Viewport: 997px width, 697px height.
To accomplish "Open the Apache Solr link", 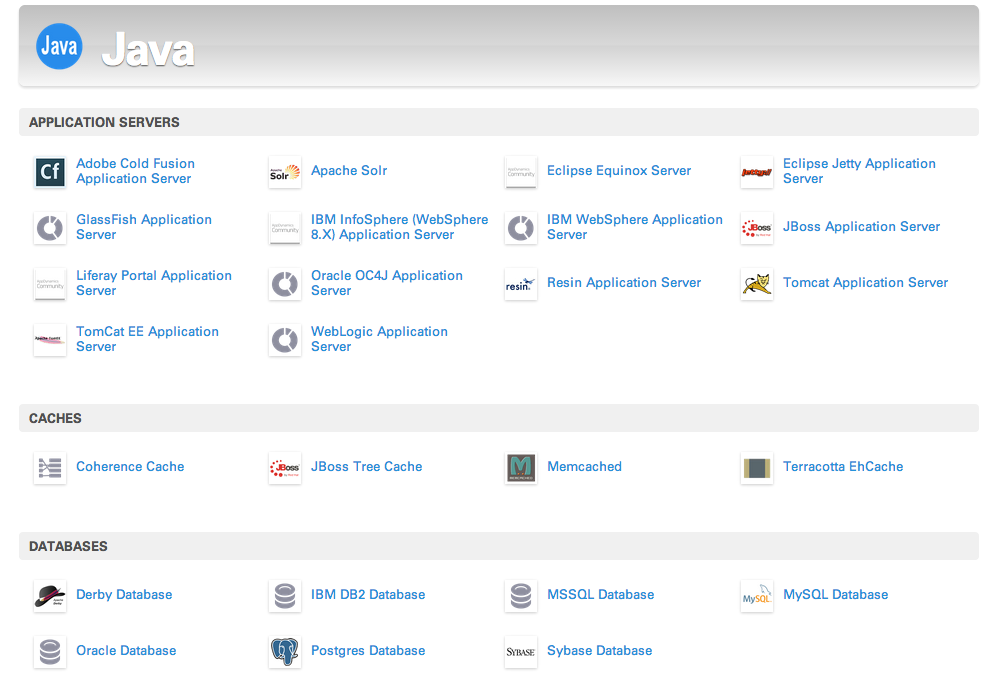I will coord(349,170).
